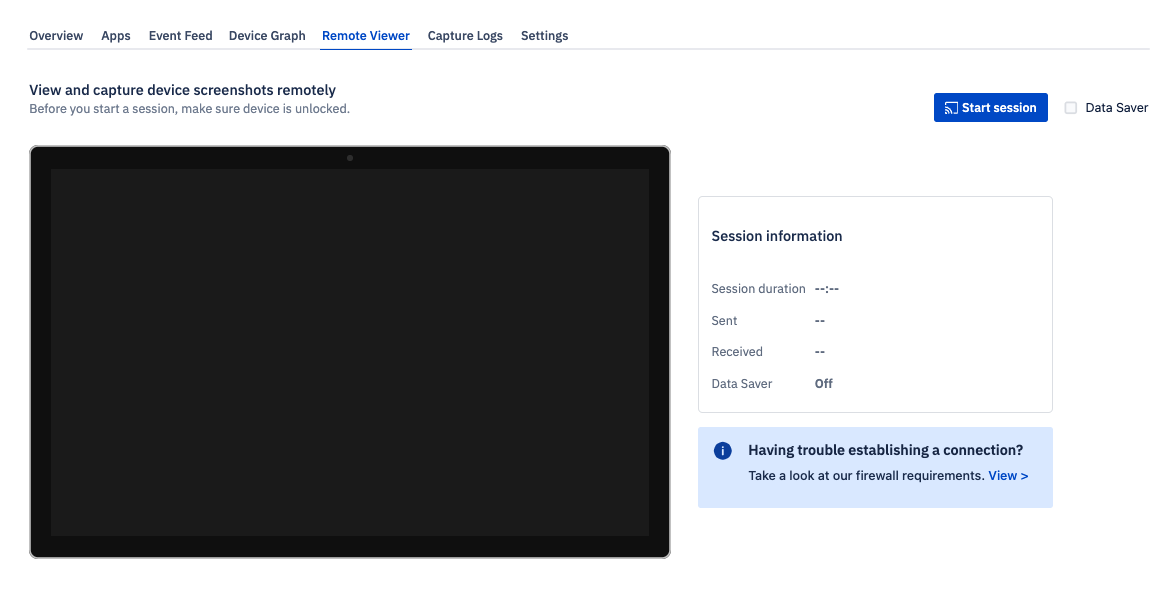
Task: Click the cast icon on Start session button
Action: coord(948,107)
